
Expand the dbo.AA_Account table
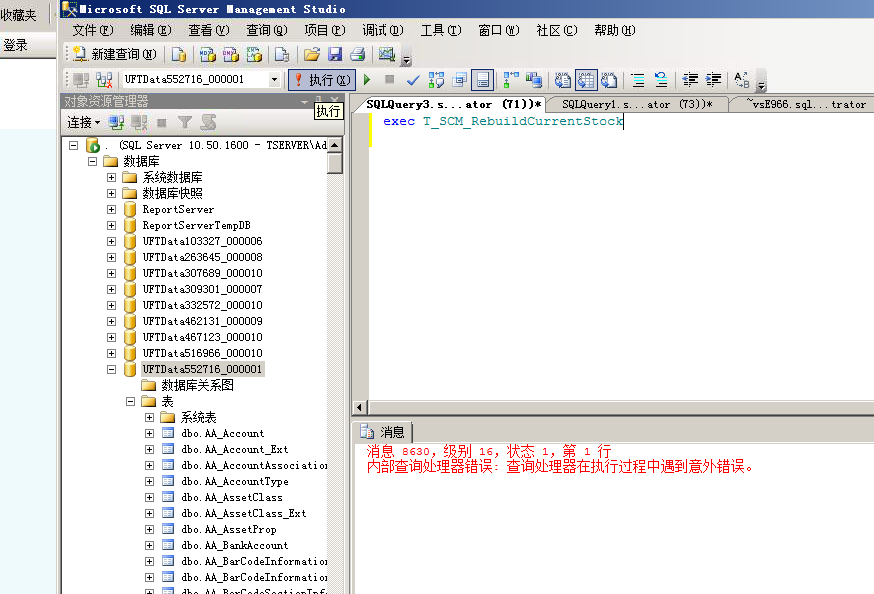click(149, 434)
